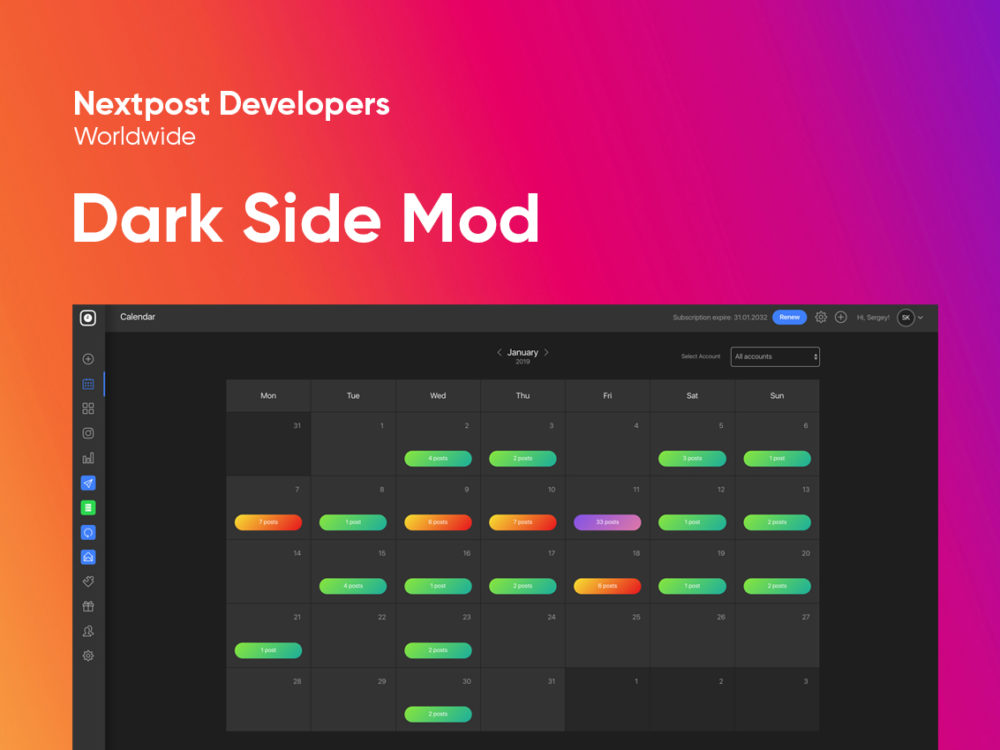1000x750 pixels.
Task: Open the bar chart statistics icon
Action: point(88,458)
